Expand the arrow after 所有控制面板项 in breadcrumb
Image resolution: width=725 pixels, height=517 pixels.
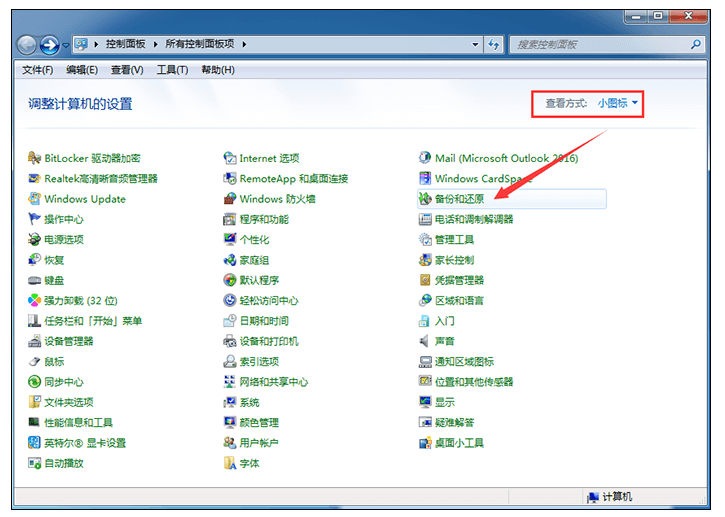(244, 44)
